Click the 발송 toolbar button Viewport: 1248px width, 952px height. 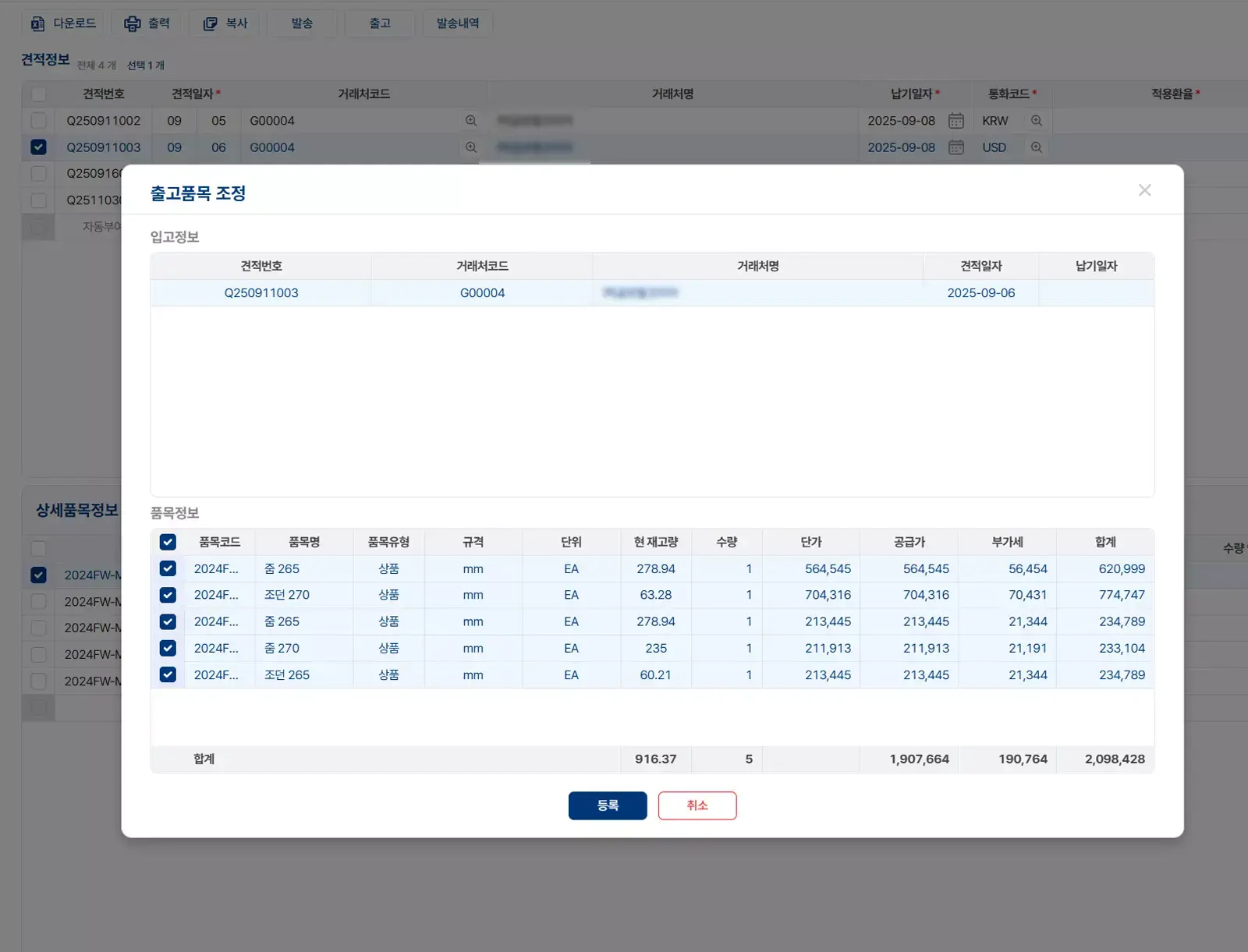(x=302, y=23)
